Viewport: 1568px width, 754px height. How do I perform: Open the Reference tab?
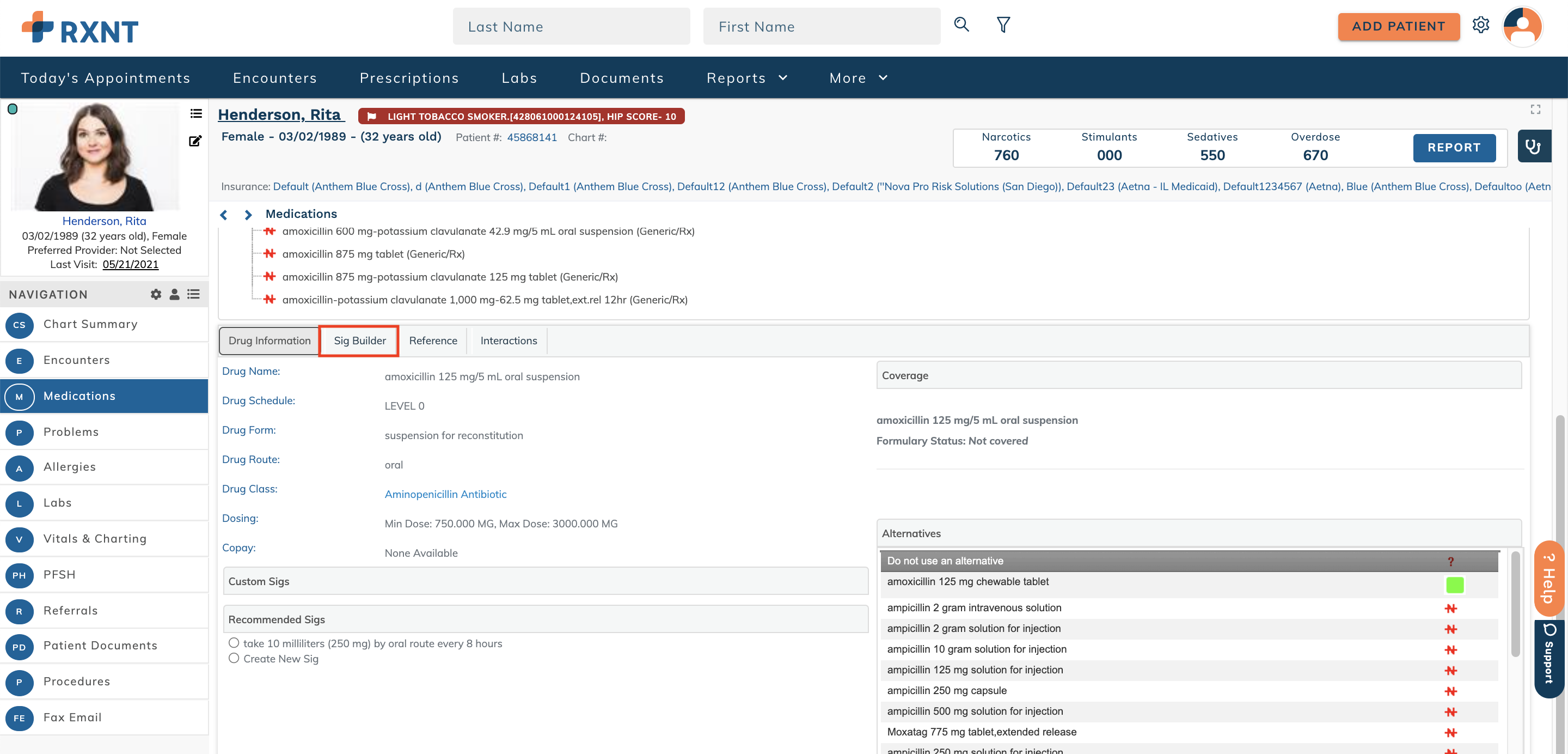pyautogui.click(x=433, y=340)
